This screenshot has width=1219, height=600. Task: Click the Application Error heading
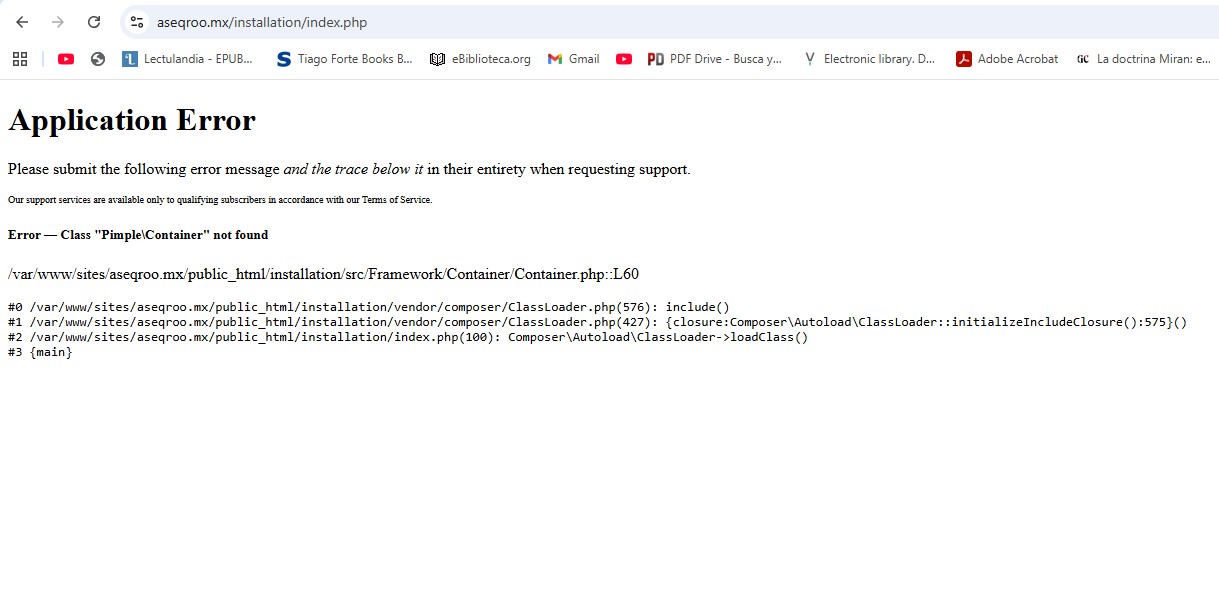[x=132, y=121]
